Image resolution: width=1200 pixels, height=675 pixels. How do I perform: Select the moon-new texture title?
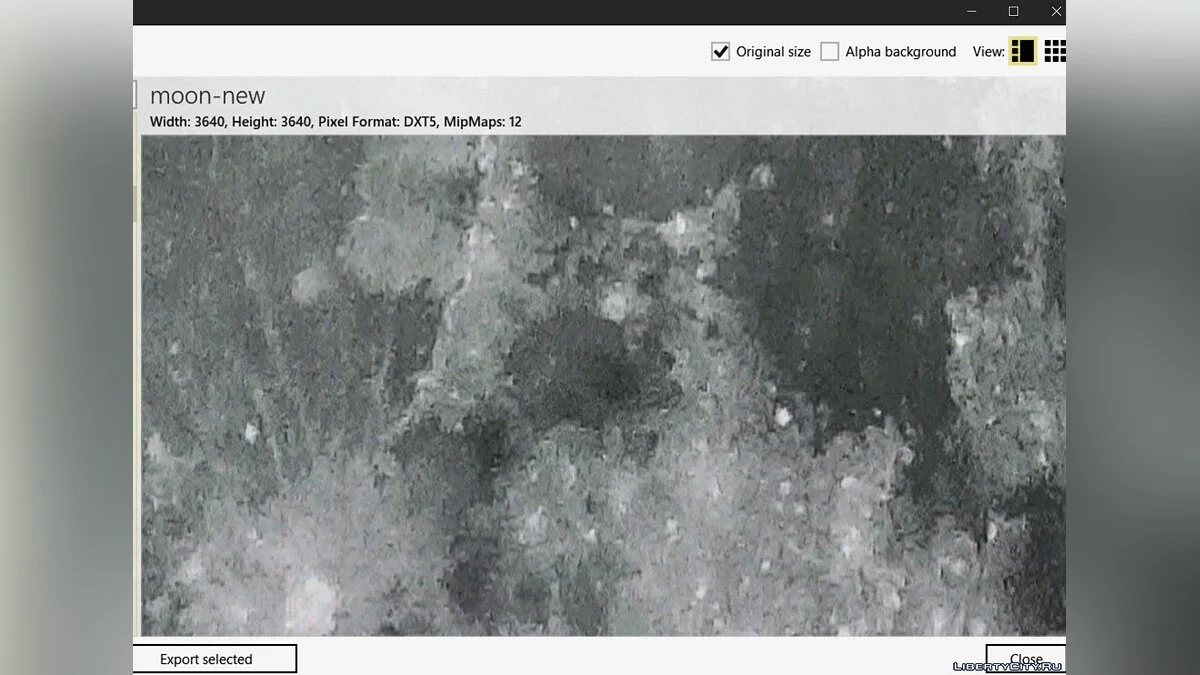tap(207, 96)
